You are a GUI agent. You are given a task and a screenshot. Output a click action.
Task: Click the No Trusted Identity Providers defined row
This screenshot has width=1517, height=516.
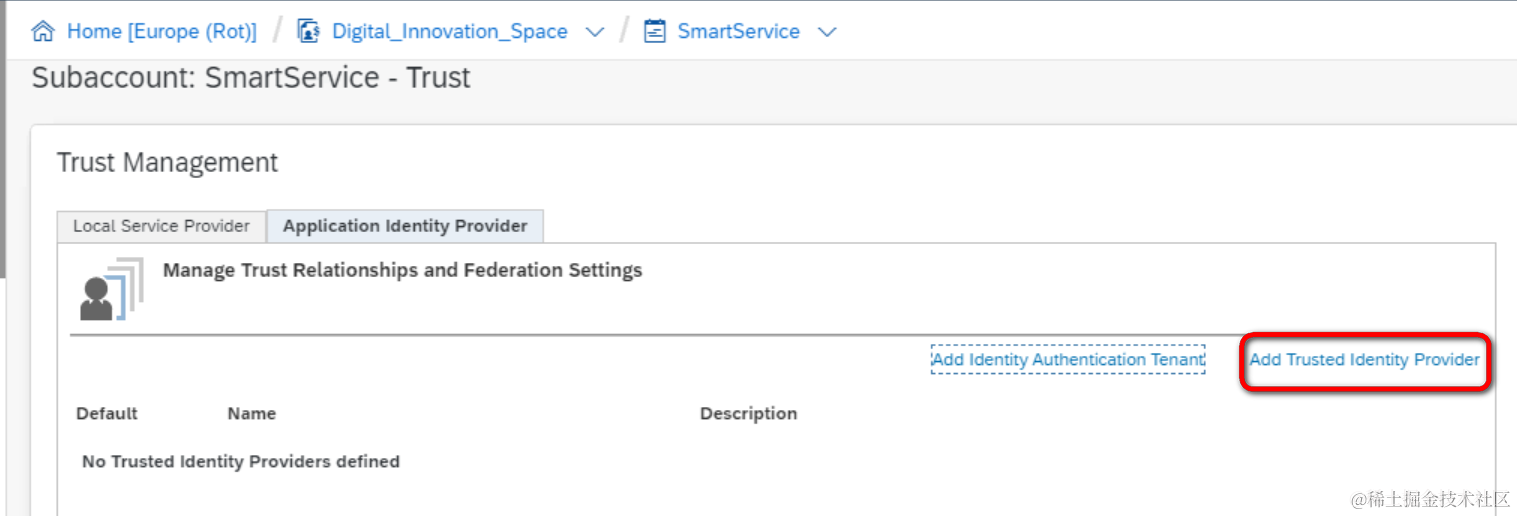pyautogui.click(x=241, y=461)
